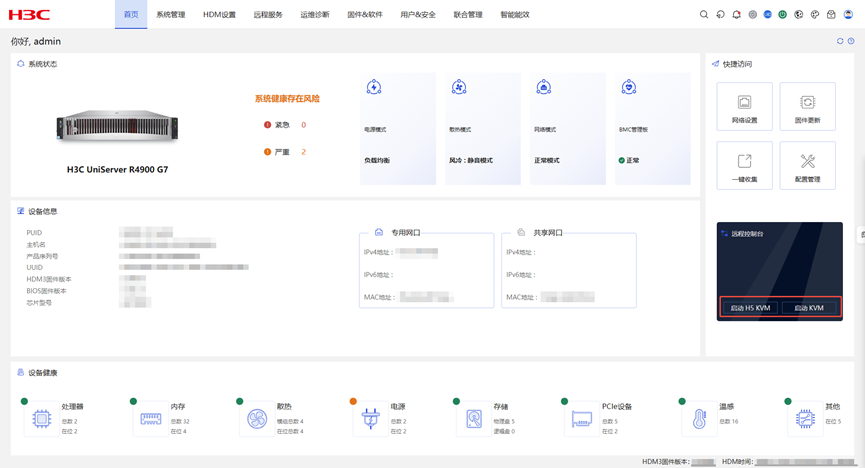The height and width of the screenshot is (468, 865).
Task: Click the admin user avatar
Action: [848, 15]
